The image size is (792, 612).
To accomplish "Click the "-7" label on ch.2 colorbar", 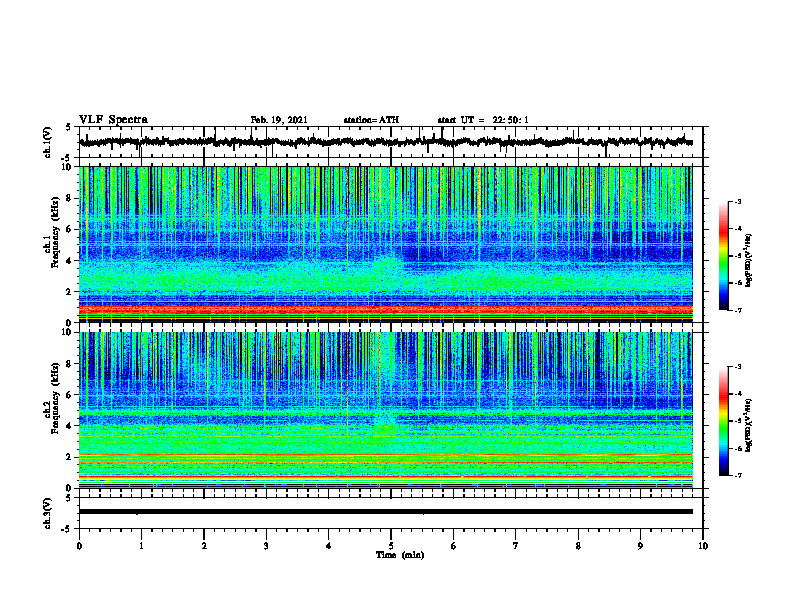I will [x=737, y=475].
